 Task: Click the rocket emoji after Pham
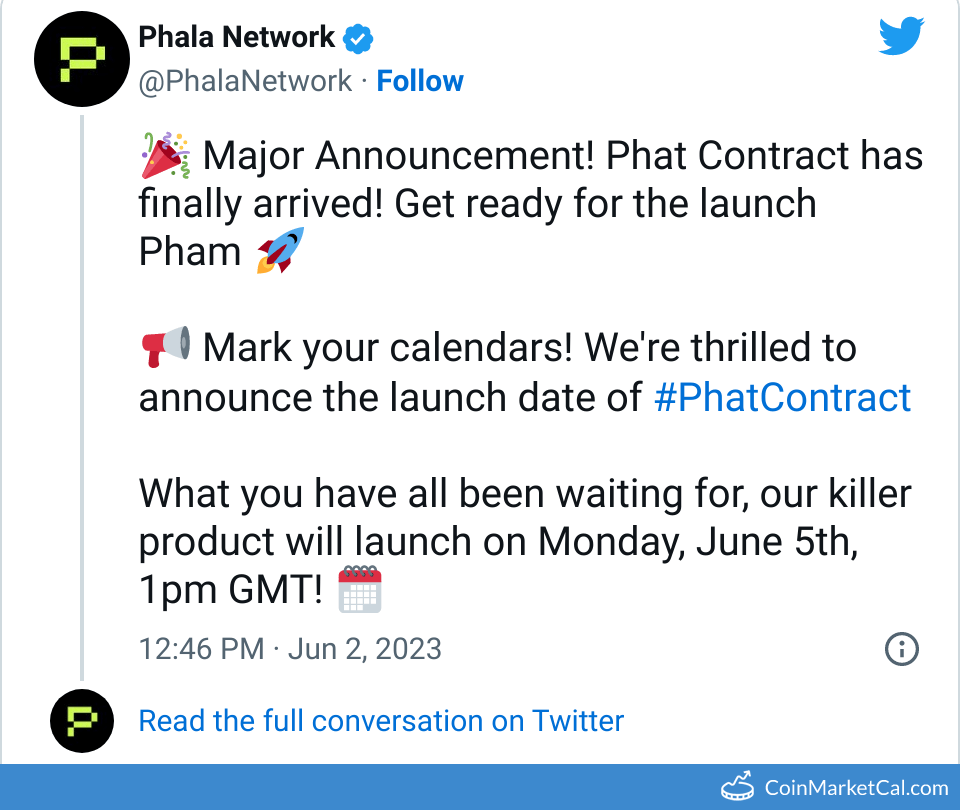click(279, 252)
